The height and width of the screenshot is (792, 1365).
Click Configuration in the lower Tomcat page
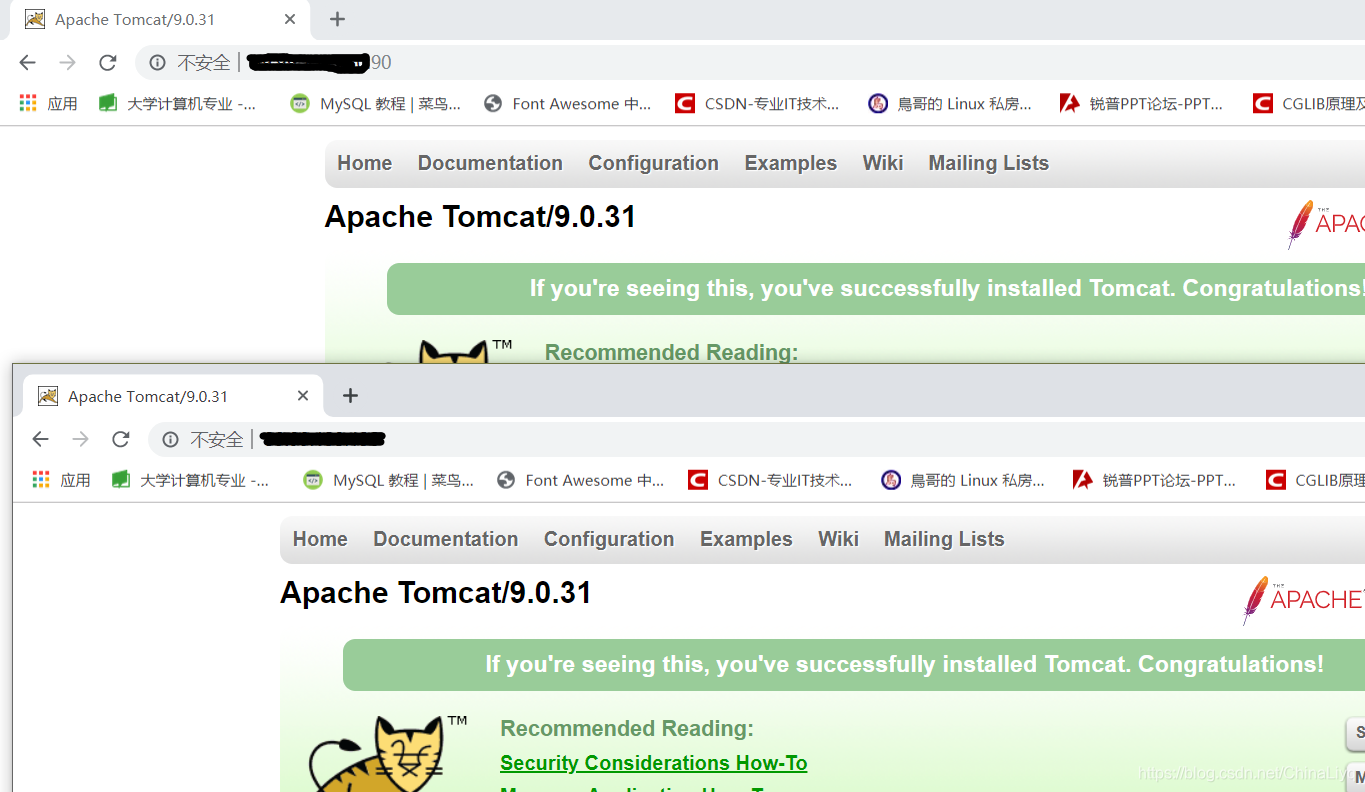coord(609,539)
